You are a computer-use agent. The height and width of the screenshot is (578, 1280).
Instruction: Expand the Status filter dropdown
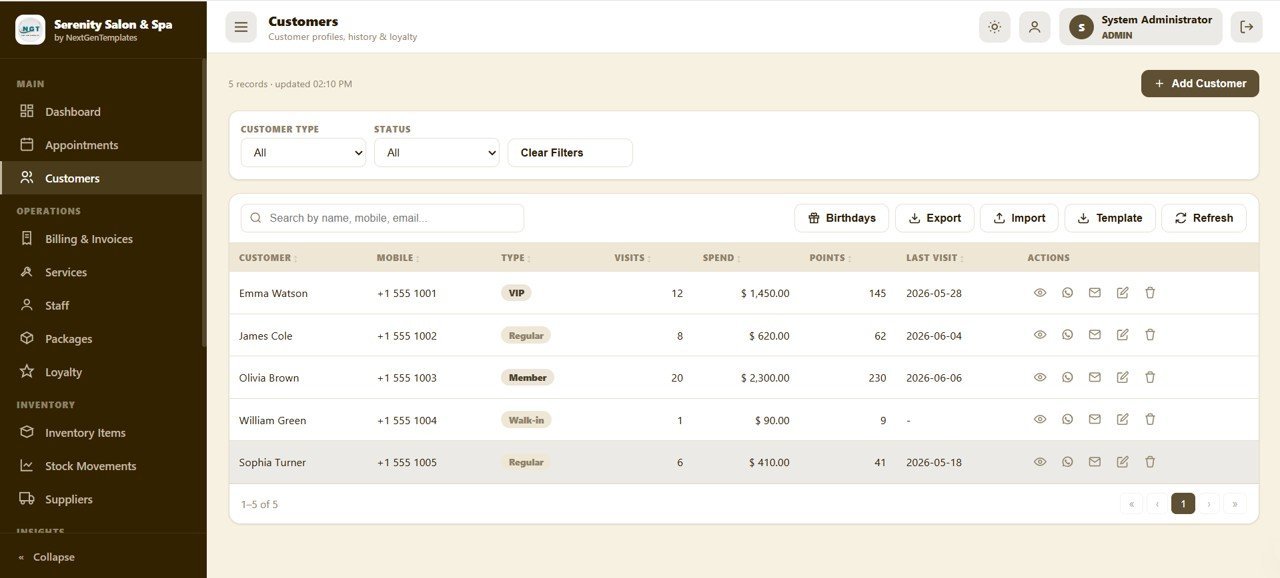(x=436, y=153)
